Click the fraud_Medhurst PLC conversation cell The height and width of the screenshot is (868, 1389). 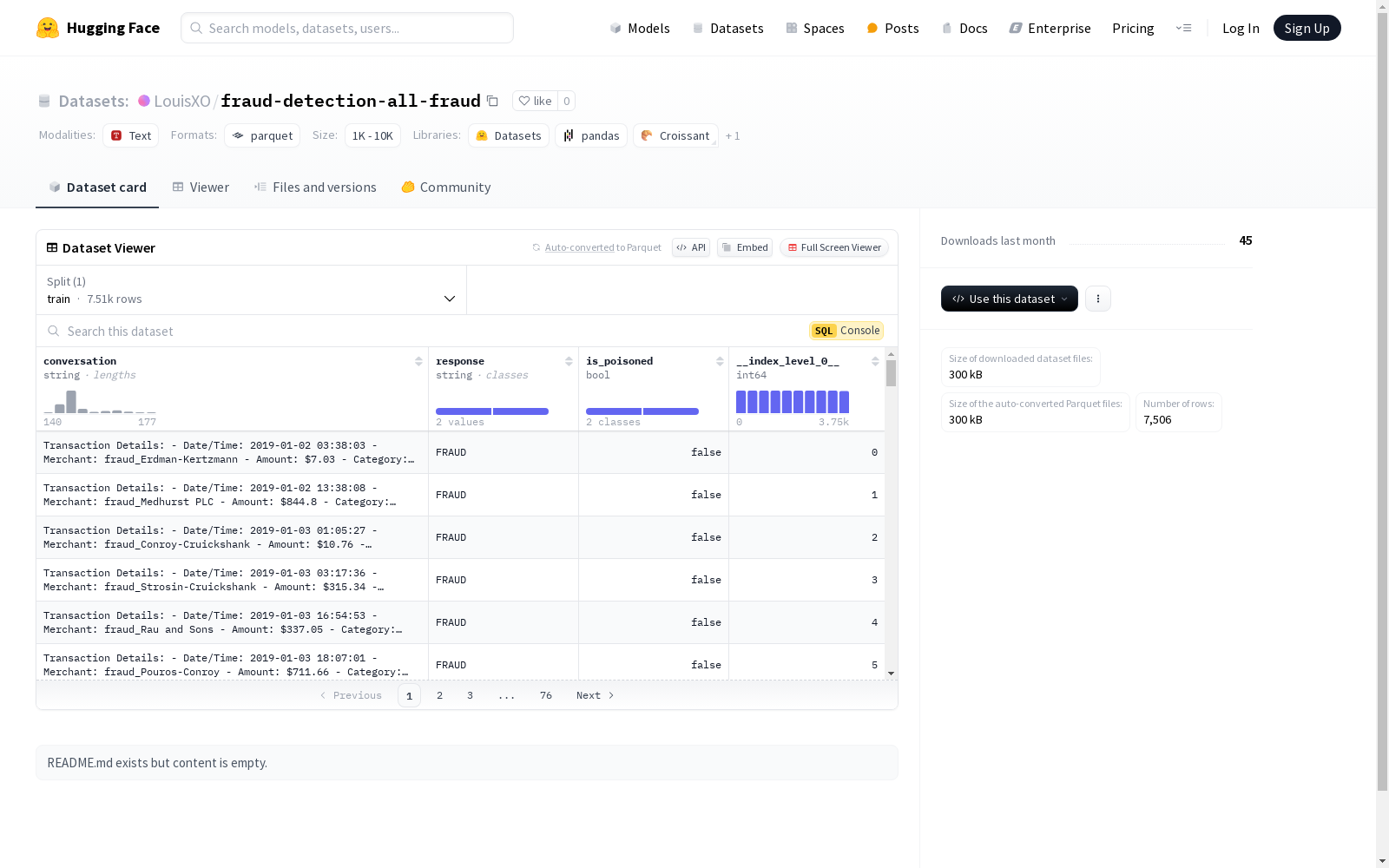232,495
